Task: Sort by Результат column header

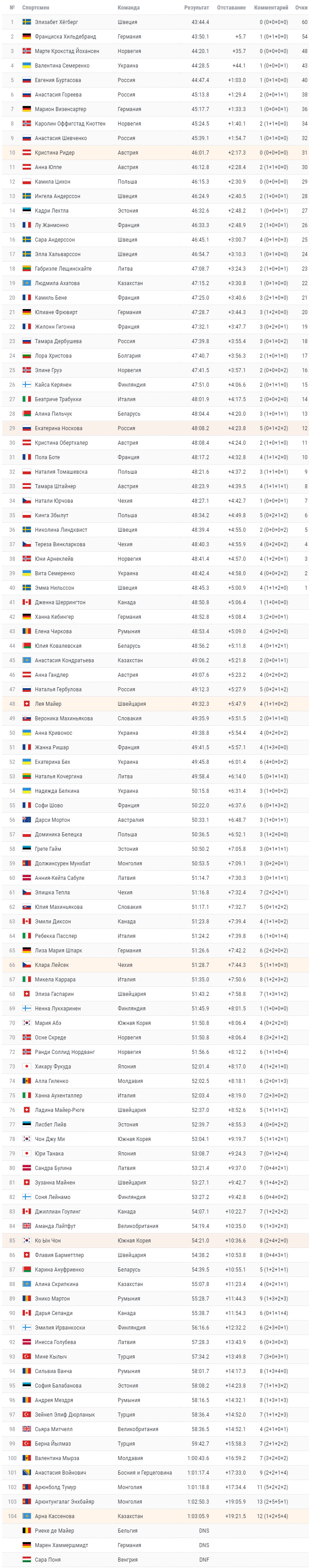Action: coord(196,8)
